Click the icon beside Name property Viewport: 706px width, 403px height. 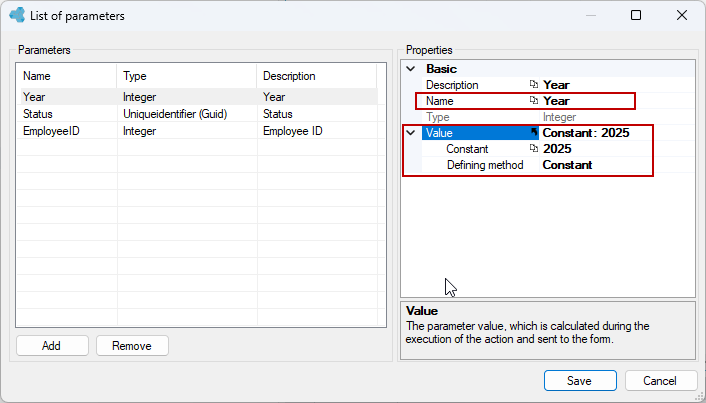pos(534,100)
